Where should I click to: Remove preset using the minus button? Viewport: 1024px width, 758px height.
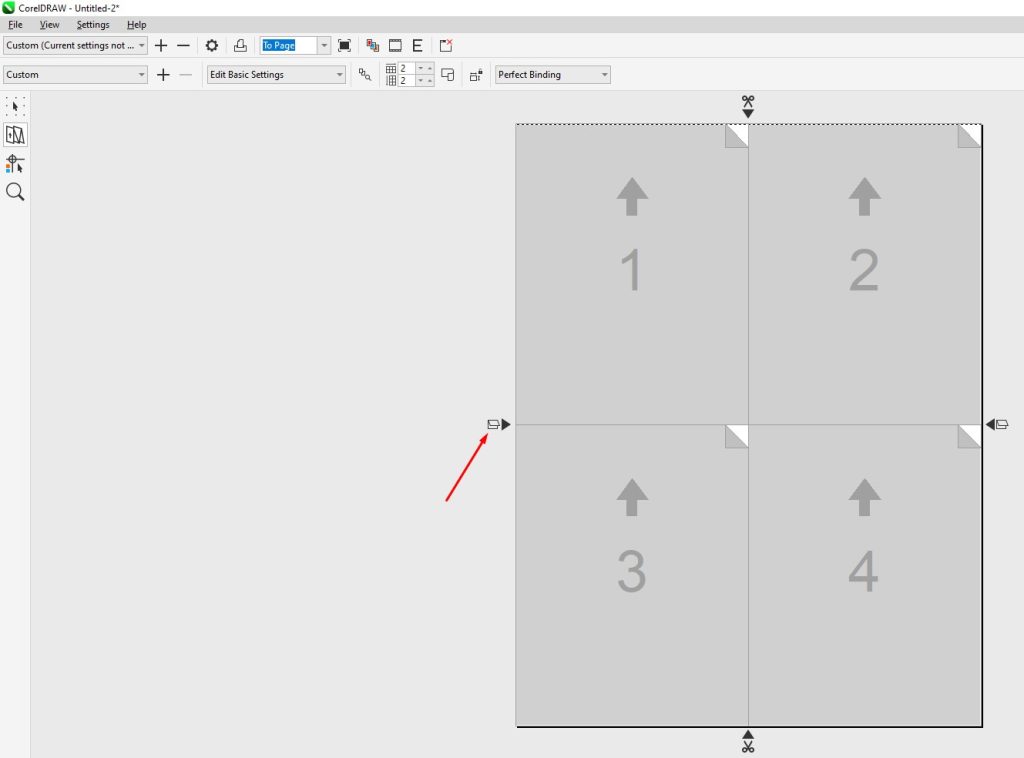[x=184, y=45]
